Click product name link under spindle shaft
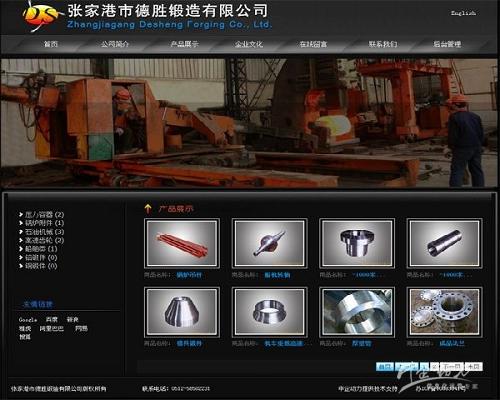Viewport: 500px width, 400px height. [277, 275]
